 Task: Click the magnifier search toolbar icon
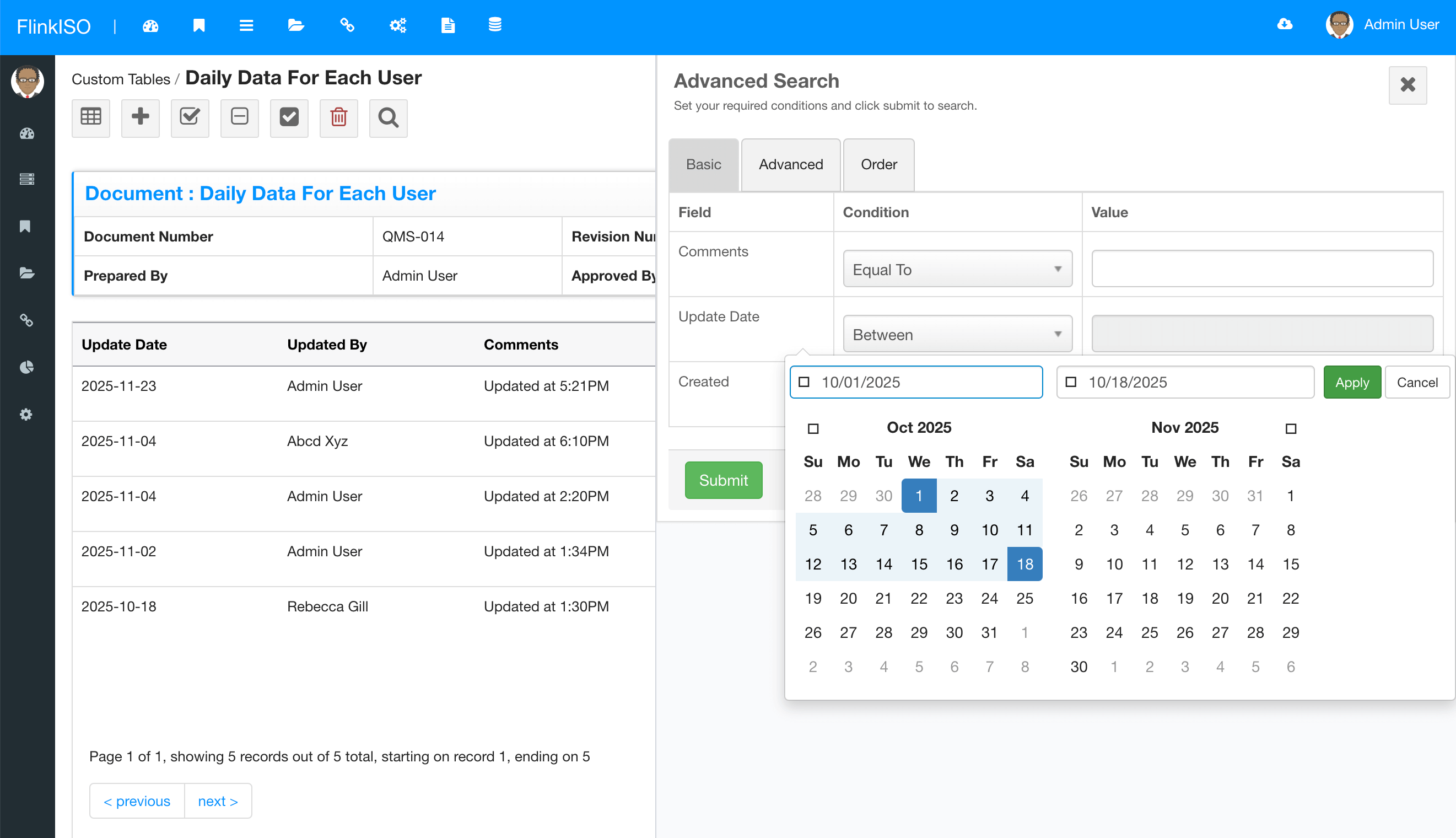tap(388, 118)
